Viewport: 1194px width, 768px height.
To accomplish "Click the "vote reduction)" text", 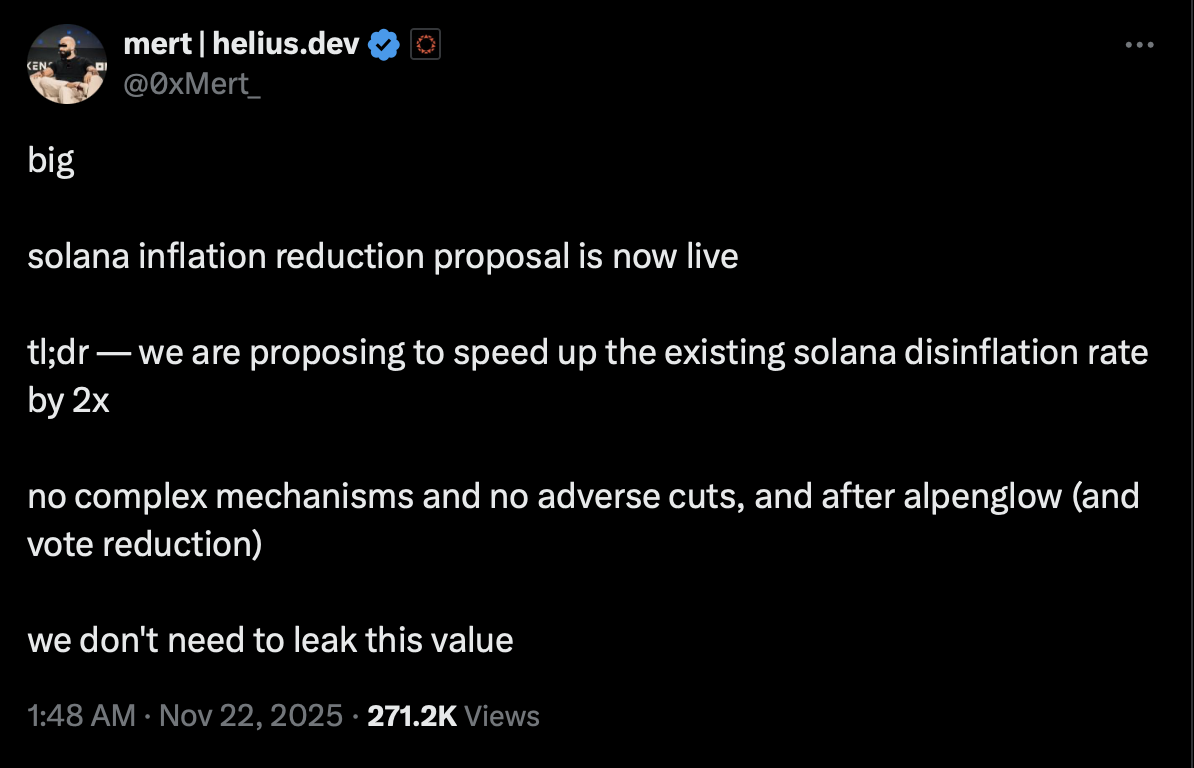I will pos(145,544).
